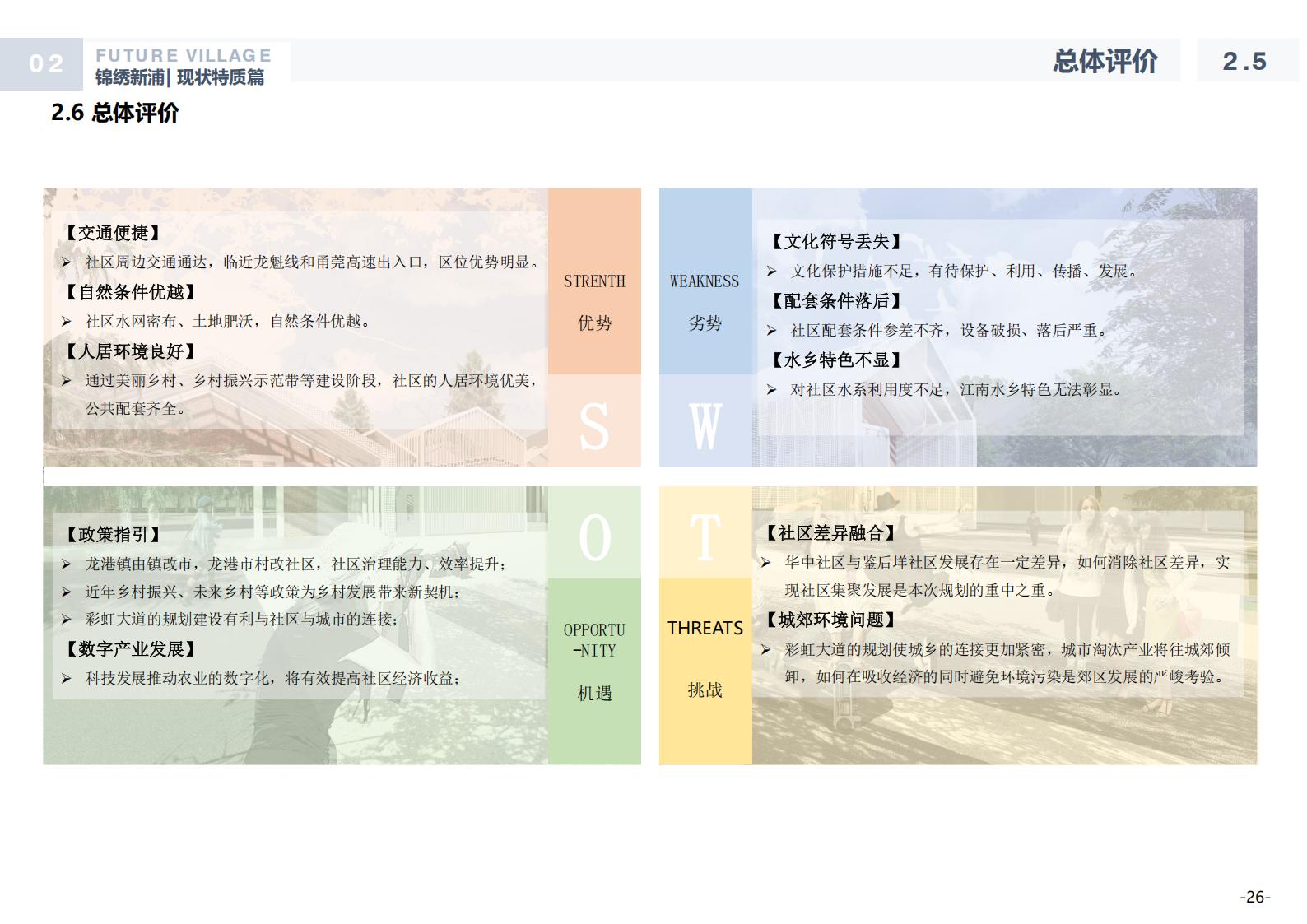Click the "【水乡特色不显】" heading
1307x924 pixels.
point(835,360)
